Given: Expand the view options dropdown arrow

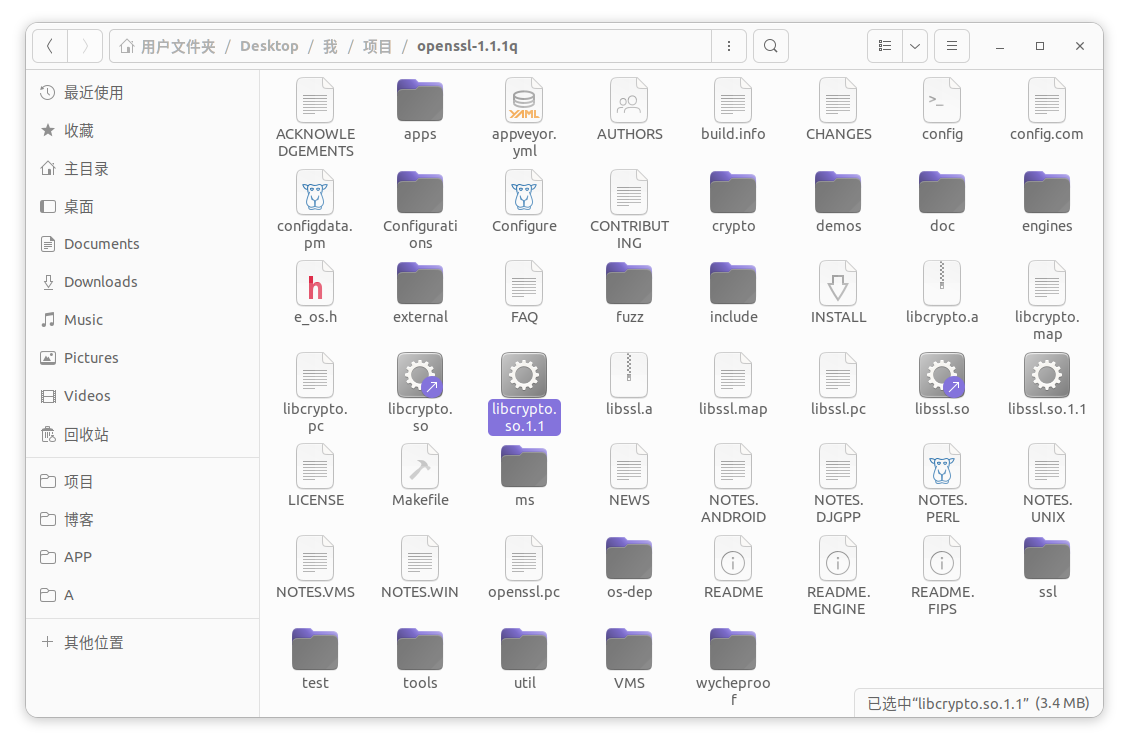Looking at the screenshot, I should [x=914, y=46].
